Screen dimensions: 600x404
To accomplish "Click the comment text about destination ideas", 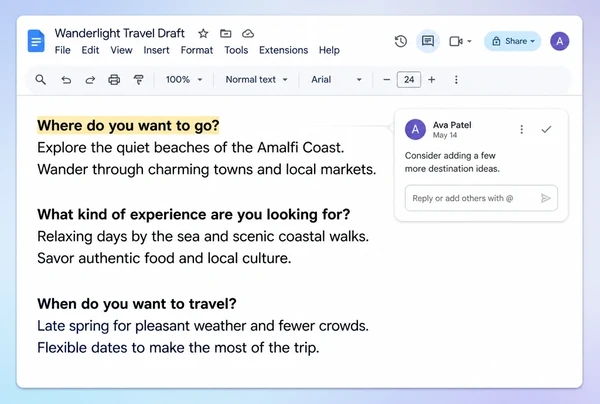I will (x=452, y=162).
